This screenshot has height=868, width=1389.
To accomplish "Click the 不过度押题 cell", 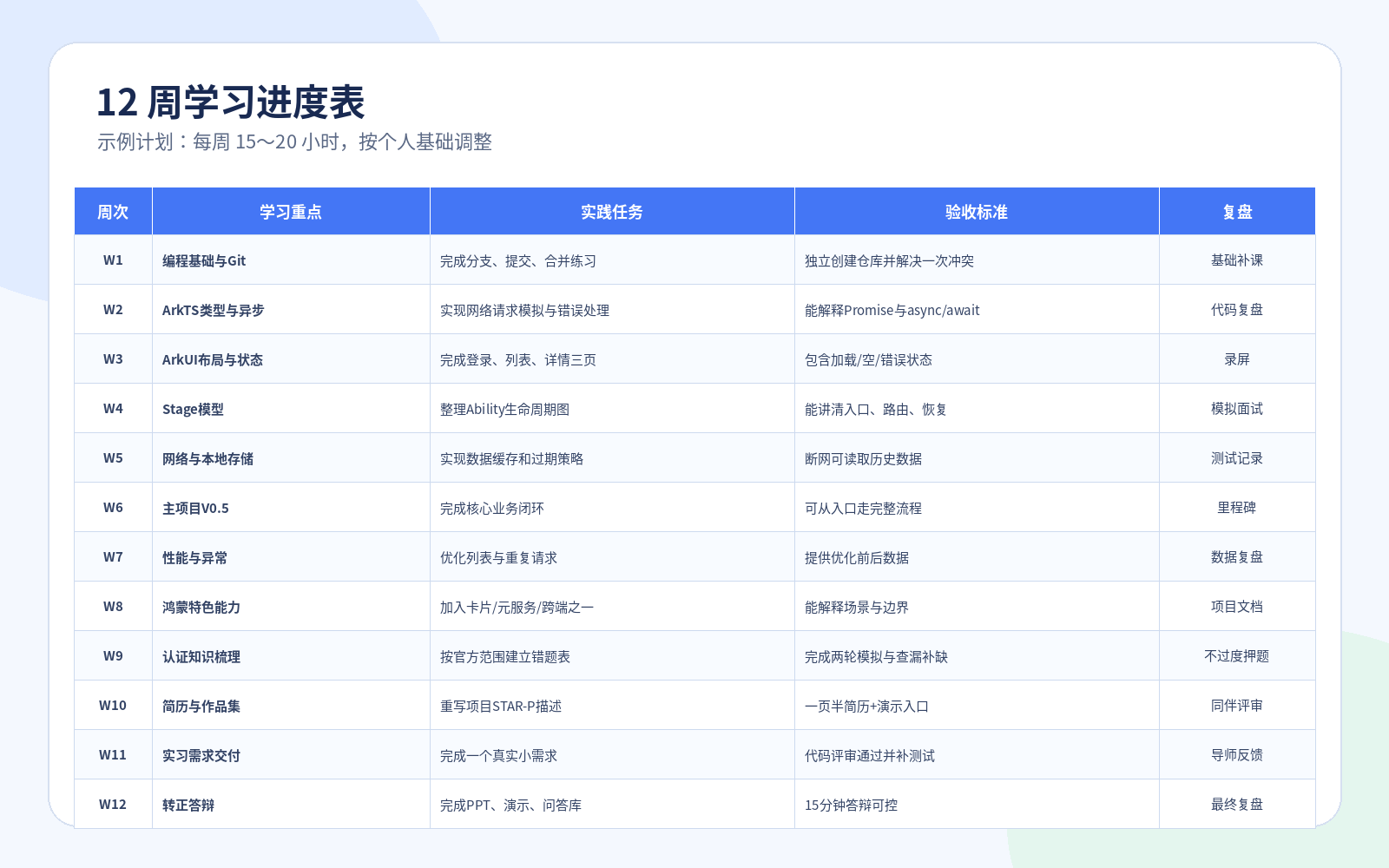I will point(1237,655).
